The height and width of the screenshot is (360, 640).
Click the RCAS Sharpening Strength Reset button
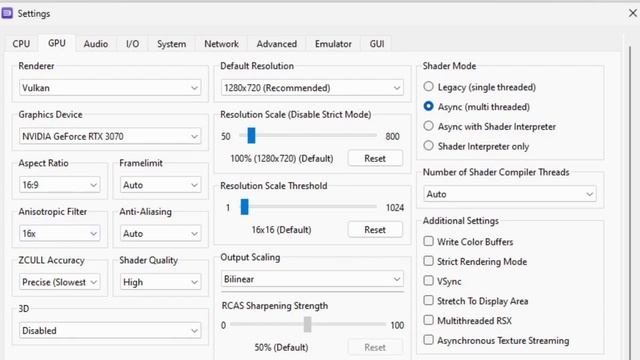(375, 347)
